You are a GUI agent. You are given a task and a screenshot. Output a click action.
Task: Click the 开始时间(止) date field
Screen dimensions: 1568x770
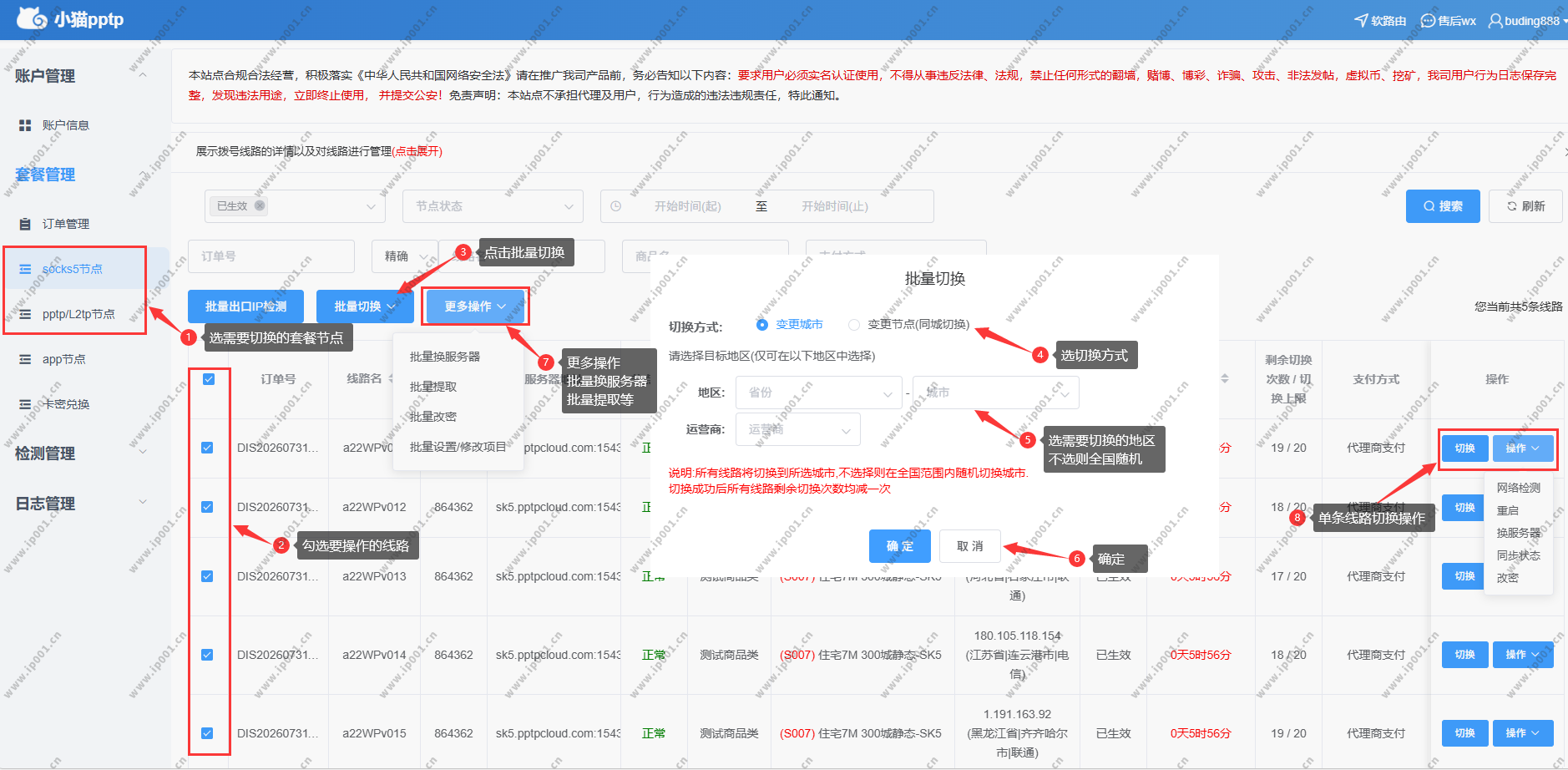pos(835,206)
